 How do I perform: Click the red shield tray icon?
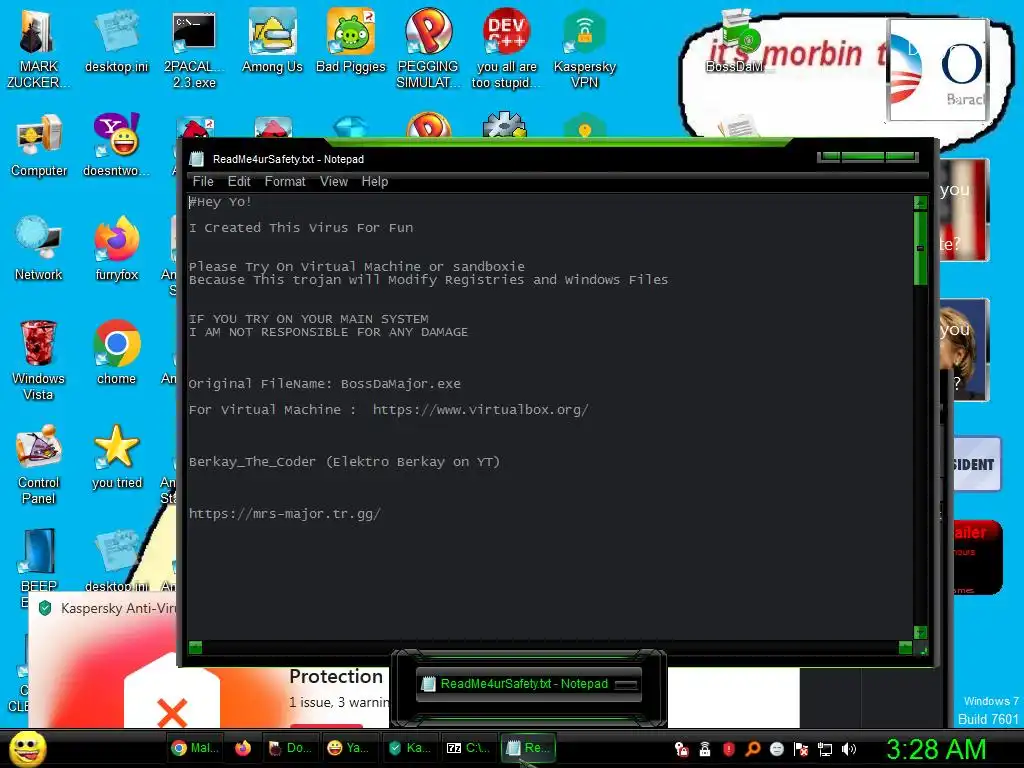(729, 749)
